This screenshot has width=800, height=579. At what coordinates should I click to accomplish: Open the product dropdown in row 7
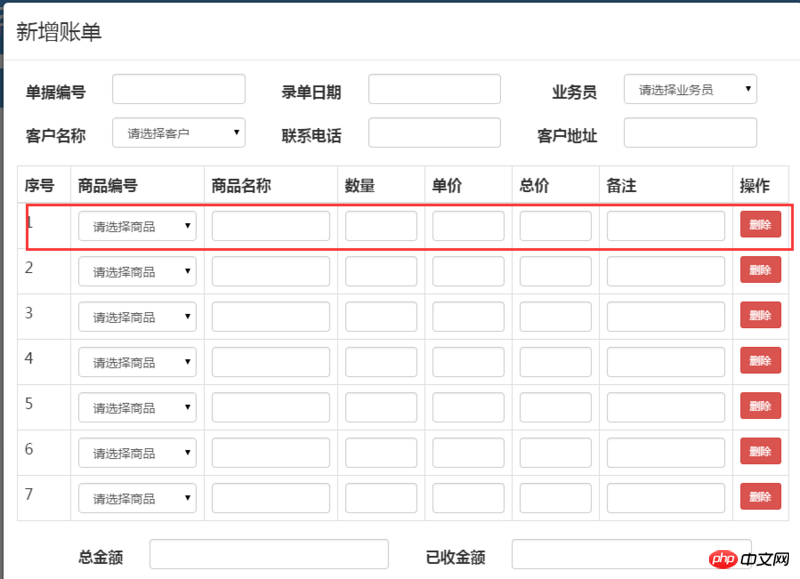click(137, 498)
